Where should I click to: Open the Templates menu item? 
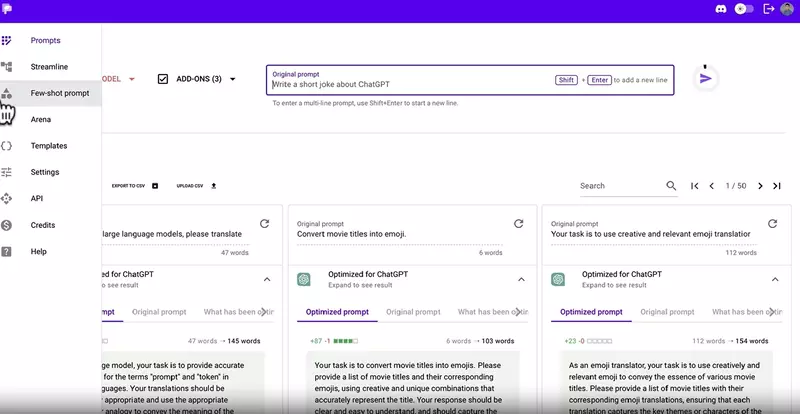coord(51,146)
